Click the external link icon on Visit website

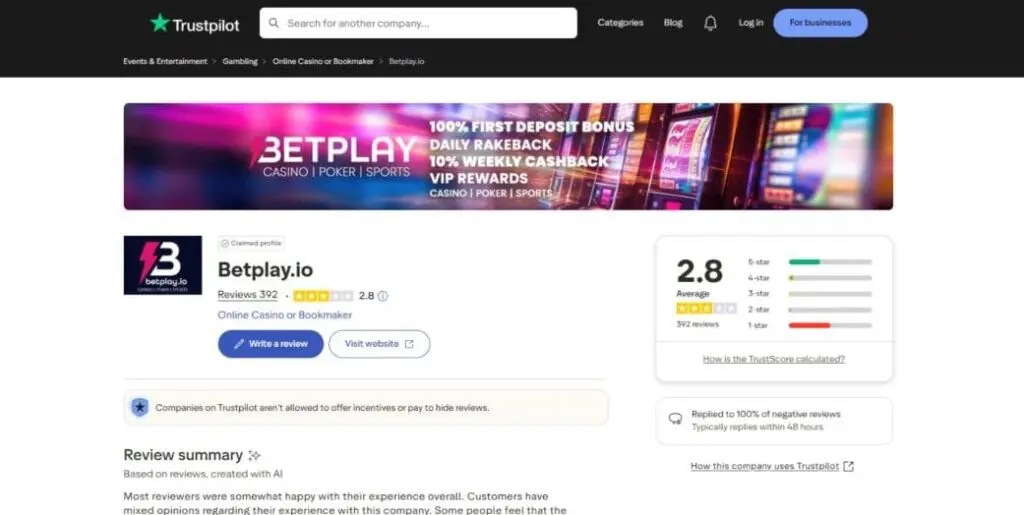click(x=409, y=344)
